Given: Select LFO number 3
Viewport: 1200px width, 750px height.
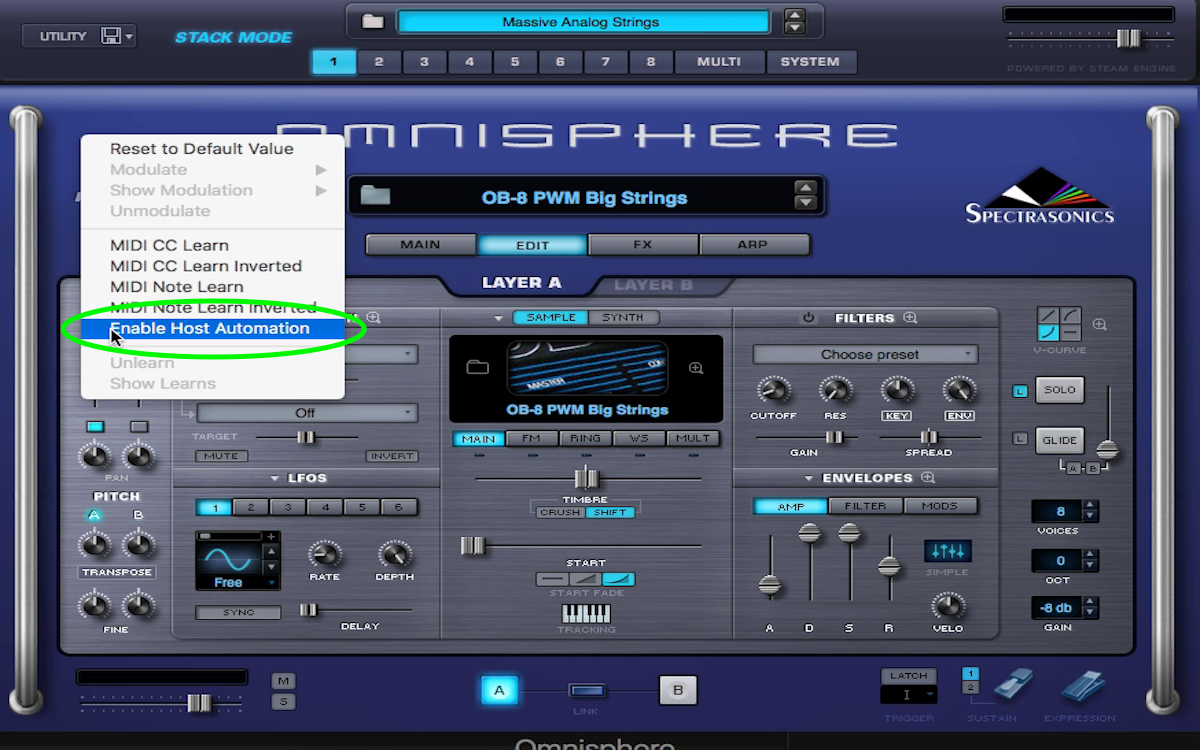Looking at the screenshot, I should coord(288,508).
